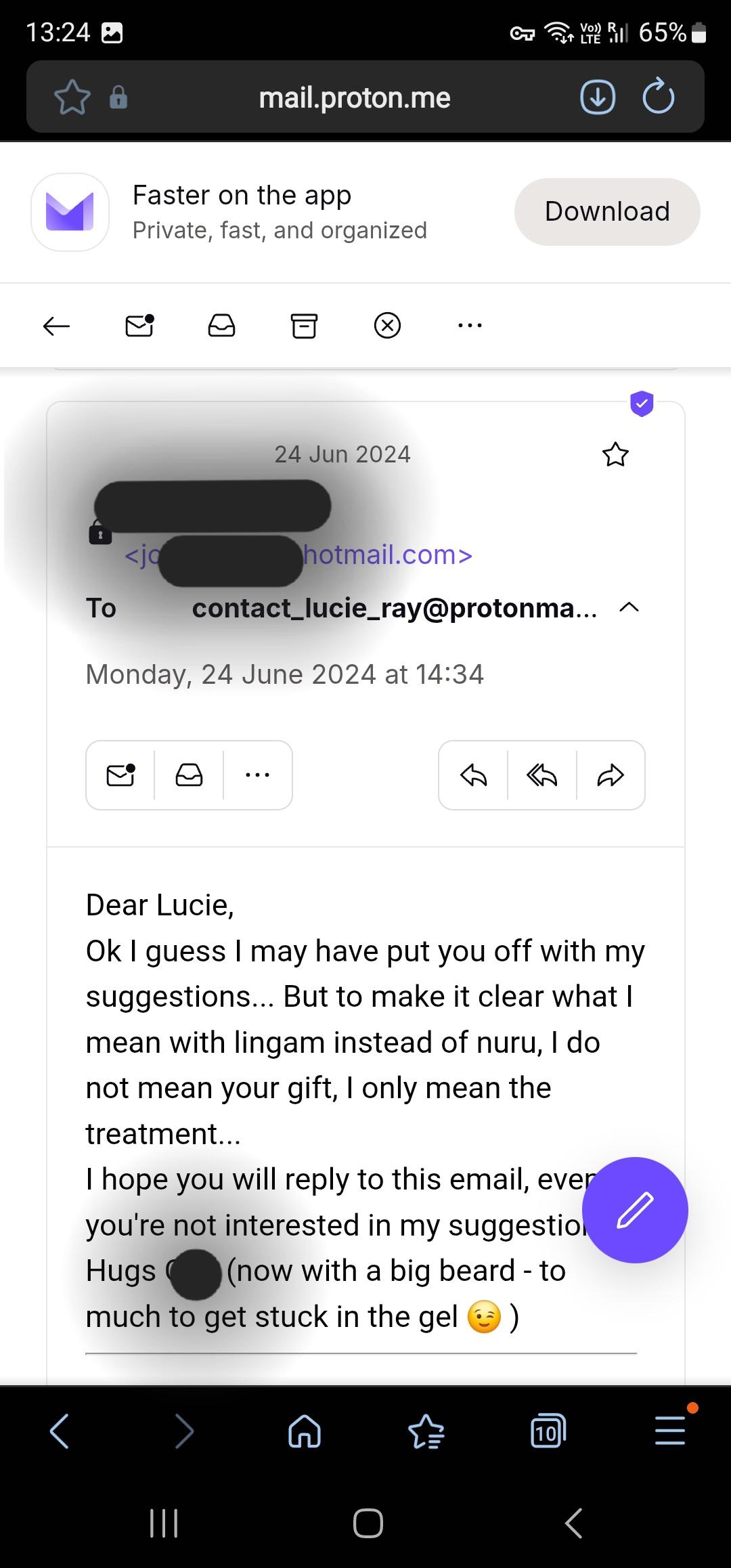Mark as unread in top toolbar

coord(139,326)
